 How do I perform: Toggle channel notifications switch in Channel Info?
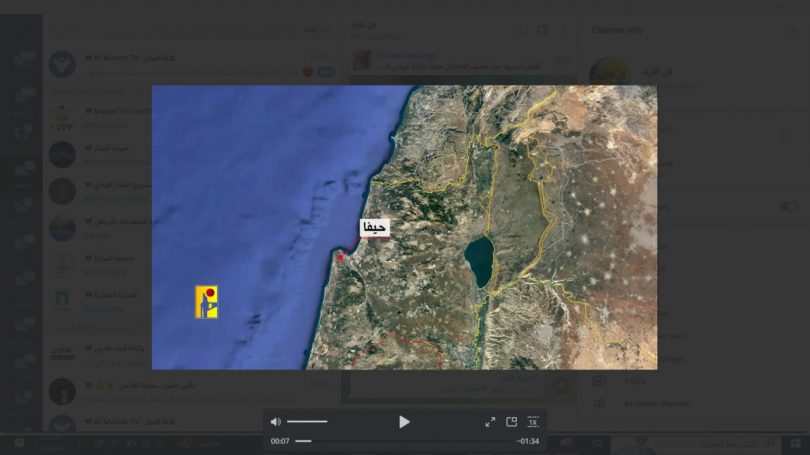pyautogui.click(x=789, y=207)
